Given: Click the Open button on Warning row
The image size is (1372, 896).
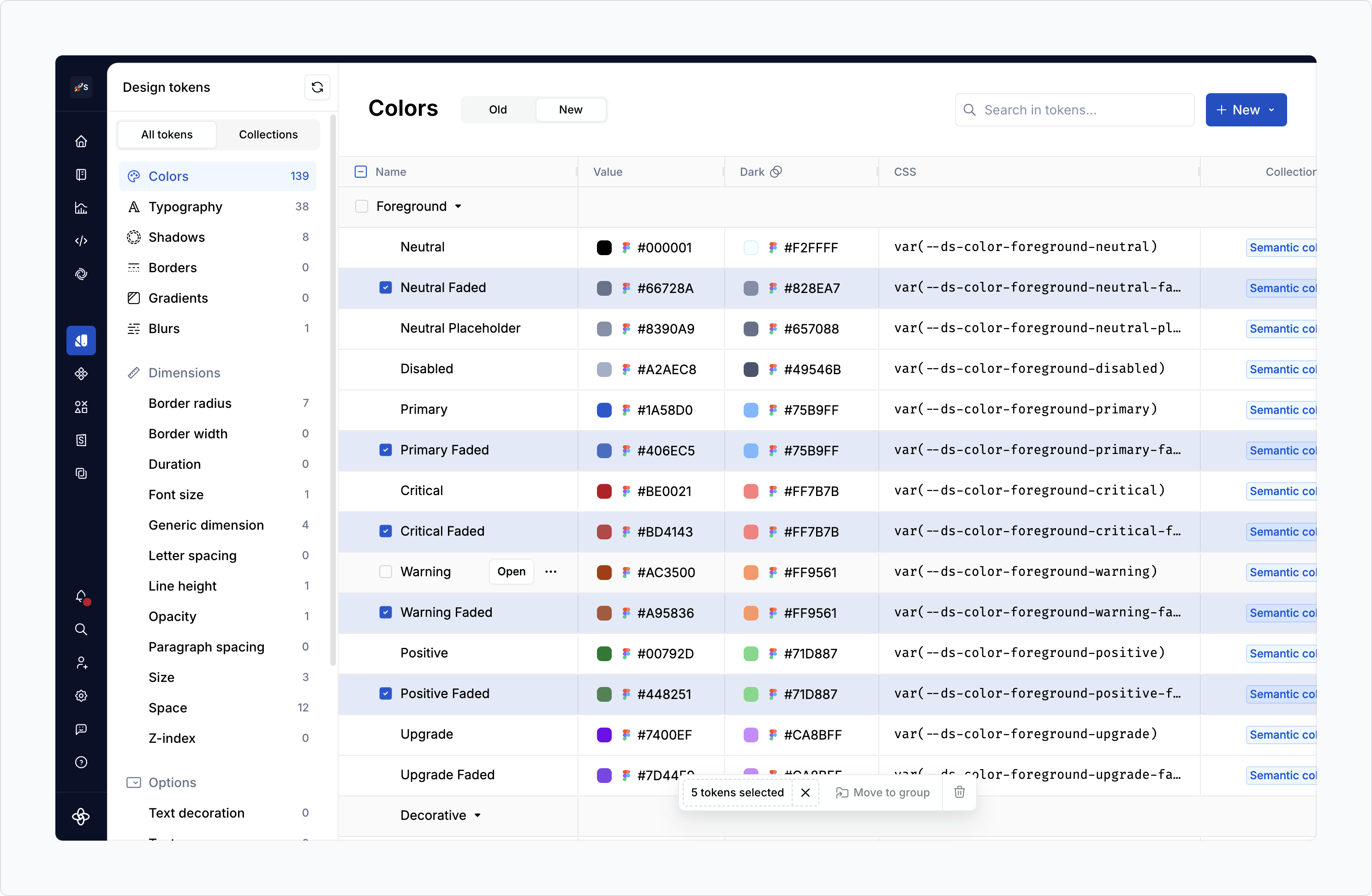Looking at the screenshot, I should [511, 571].
